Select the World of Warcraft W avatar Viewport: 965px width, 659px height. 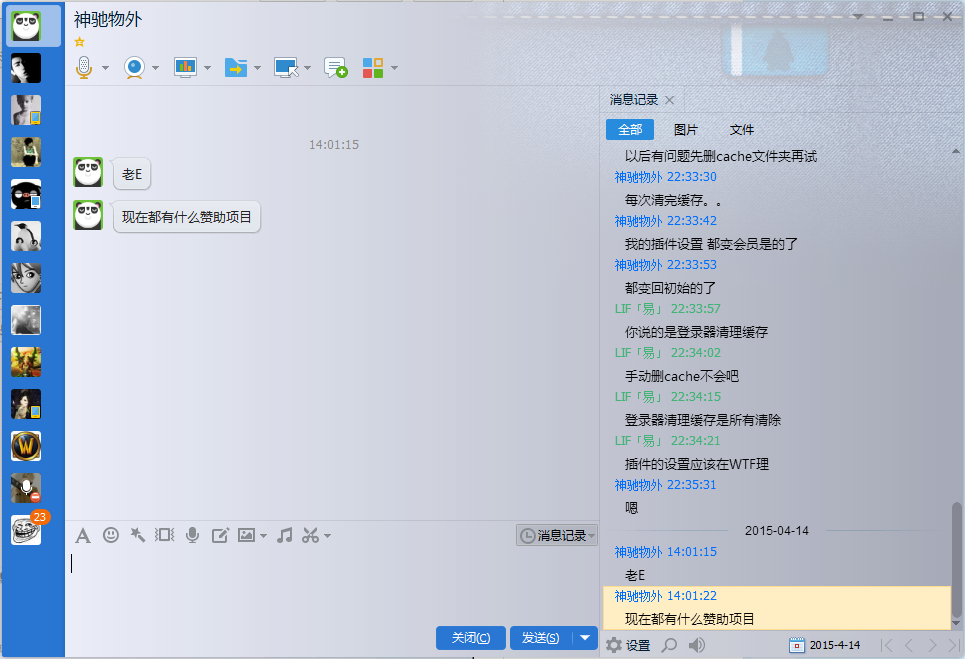click(x=26, y=446)
